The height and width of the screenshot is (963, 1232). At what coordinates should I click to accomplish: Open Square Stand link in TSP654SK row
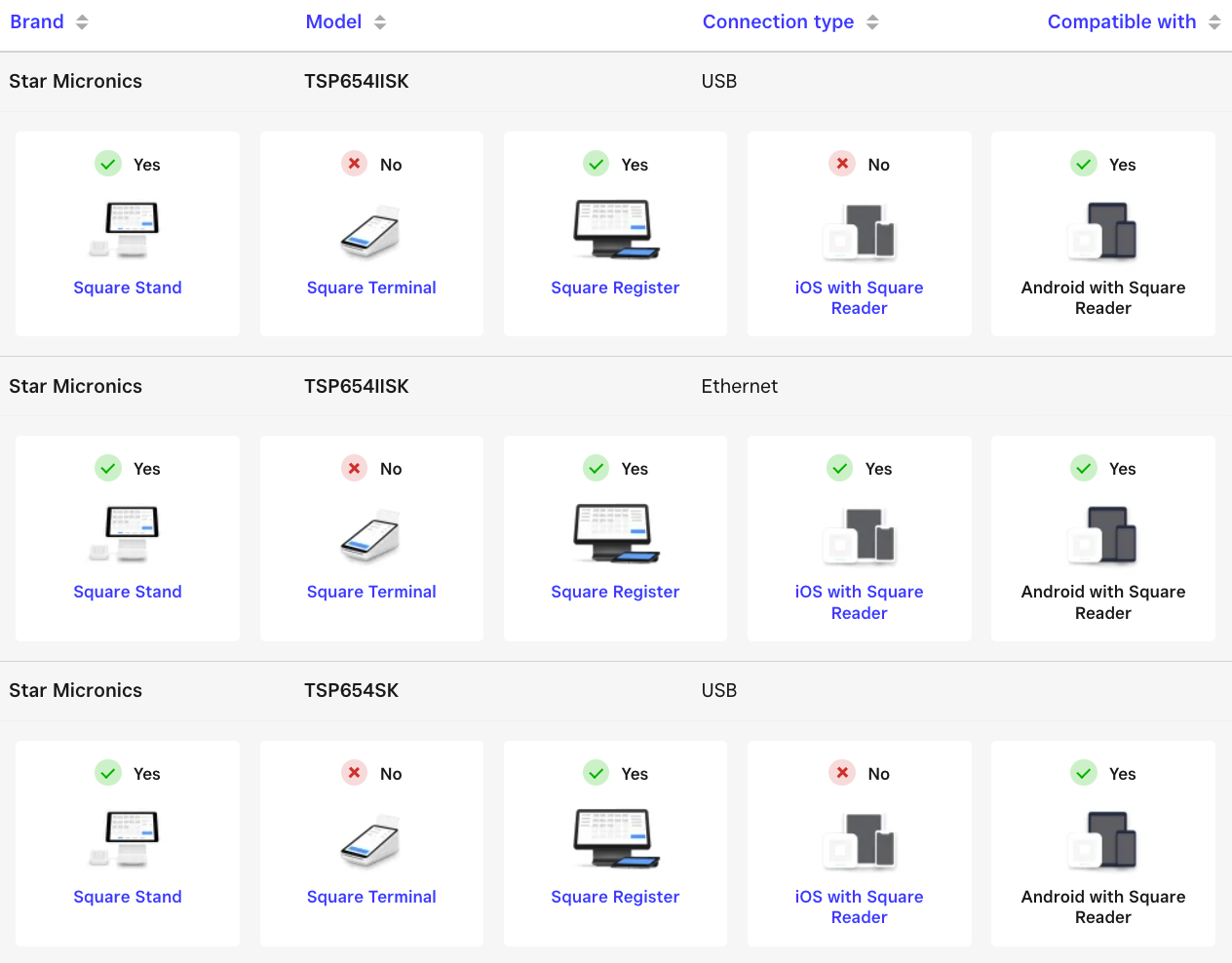128,897
